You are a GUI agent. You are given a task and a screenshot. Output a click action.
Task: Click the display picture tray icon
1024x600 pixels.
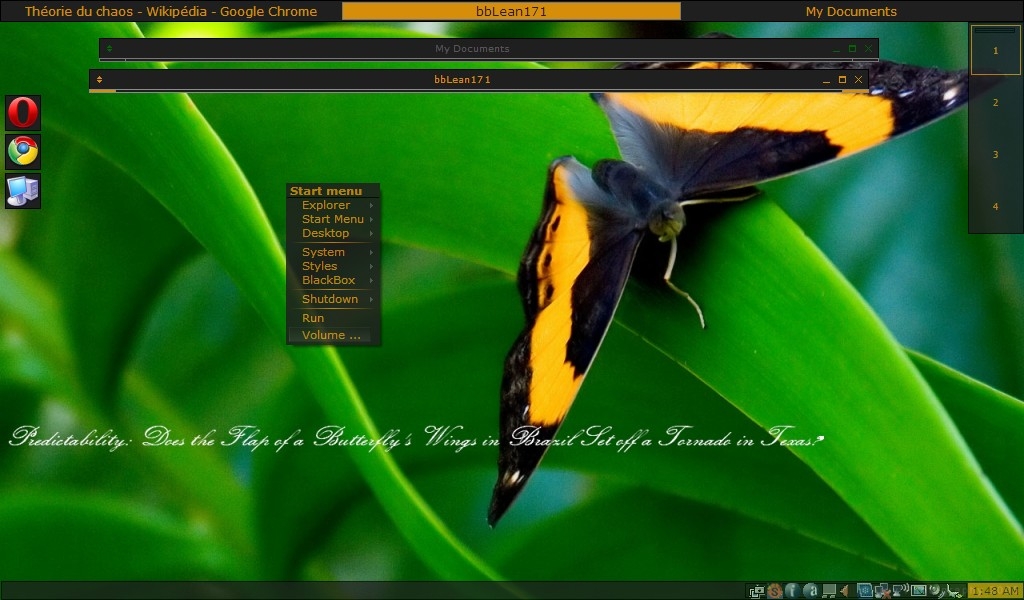[x=918, y=591]
